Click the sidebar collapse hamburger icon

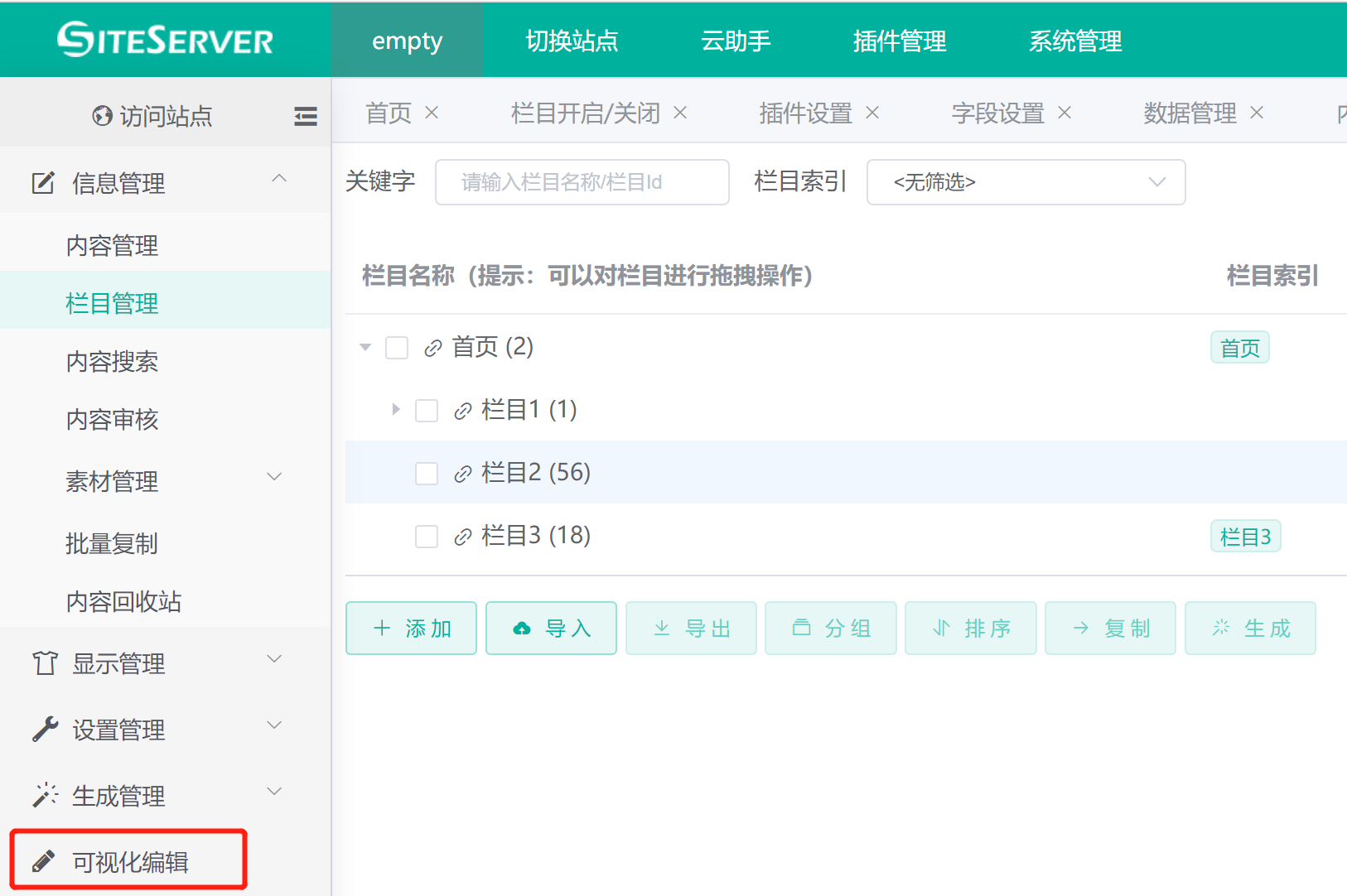(305, 116)
